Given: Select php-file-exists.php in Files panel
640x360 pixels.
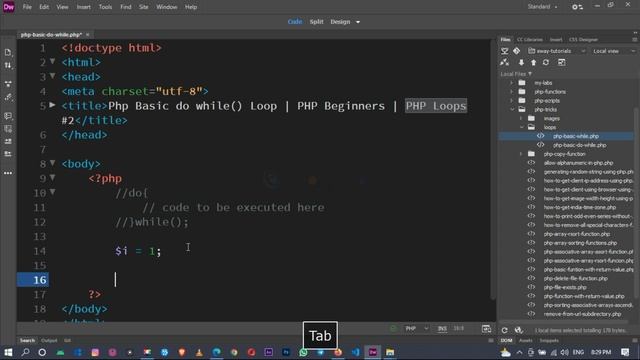Looking at the screenshot, I should pyautogui.click(x=565, y=287).
